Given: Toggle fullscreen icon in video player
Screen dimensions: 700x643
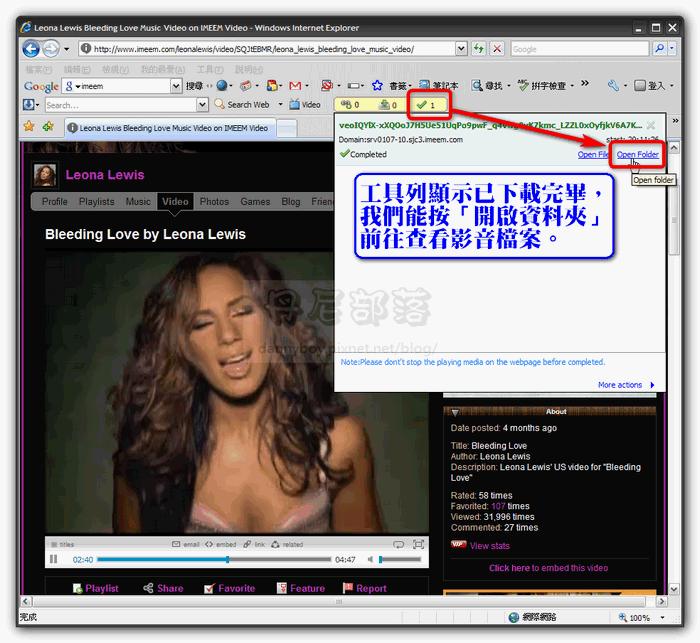Looking at the screenshot, I should tap(418, 544).
